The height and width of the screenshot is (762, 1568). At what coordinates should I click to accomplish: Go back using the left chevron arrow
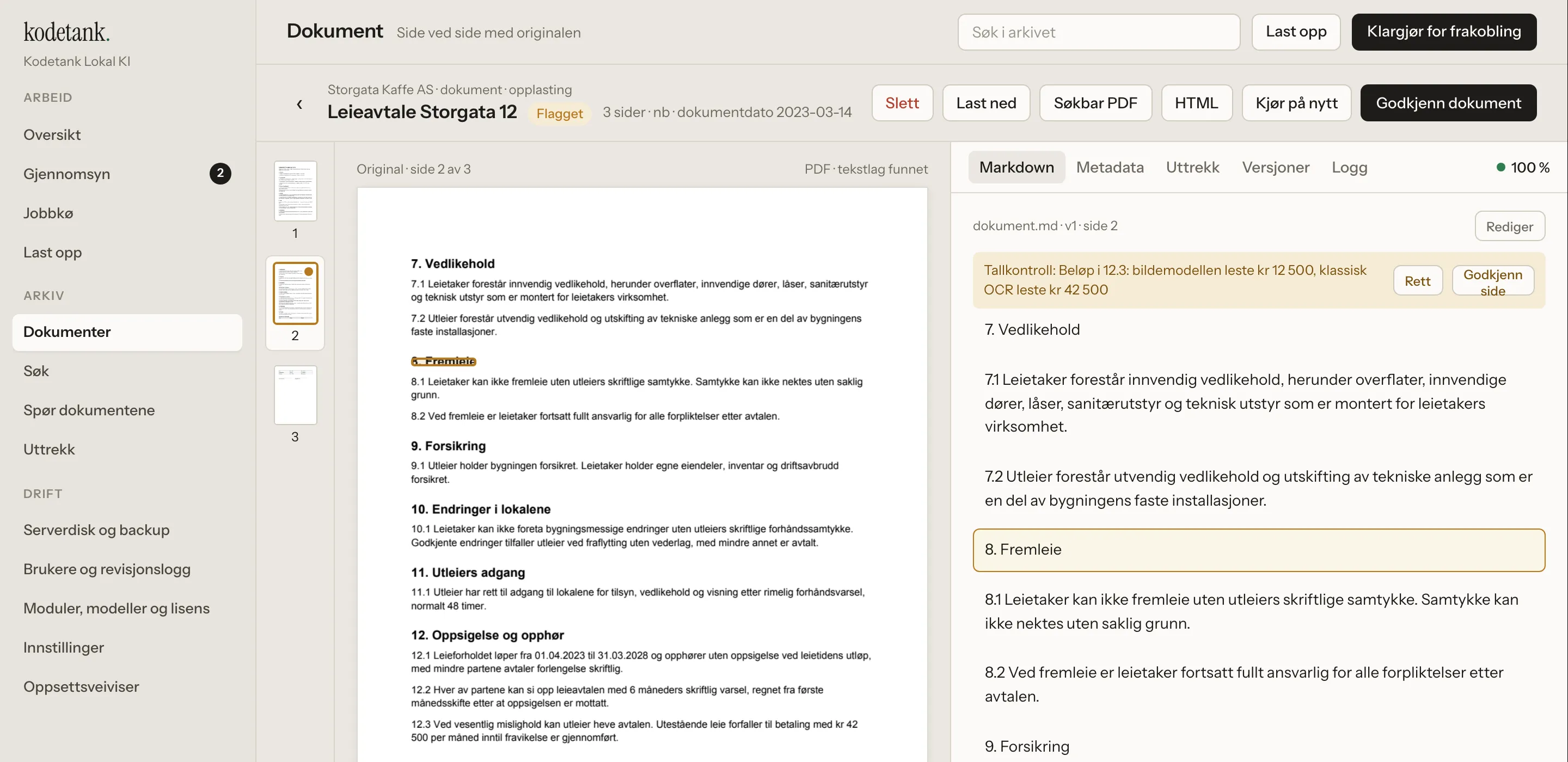pyautogui.click(x=299, y=104)
